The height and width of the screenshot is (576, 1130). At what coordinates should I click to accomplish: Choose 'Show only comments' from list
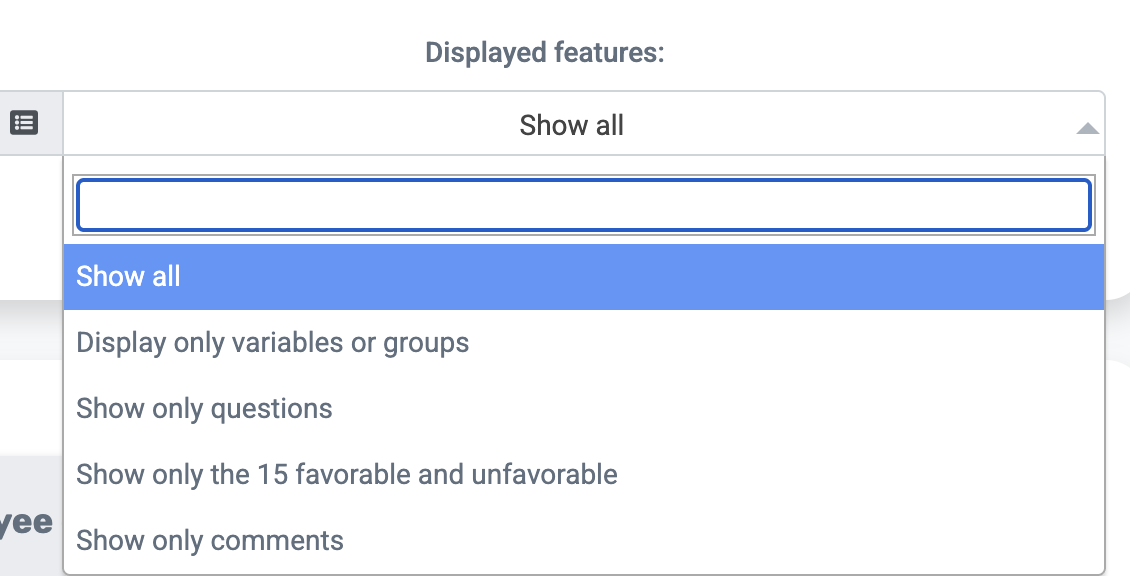click(584, 541)
